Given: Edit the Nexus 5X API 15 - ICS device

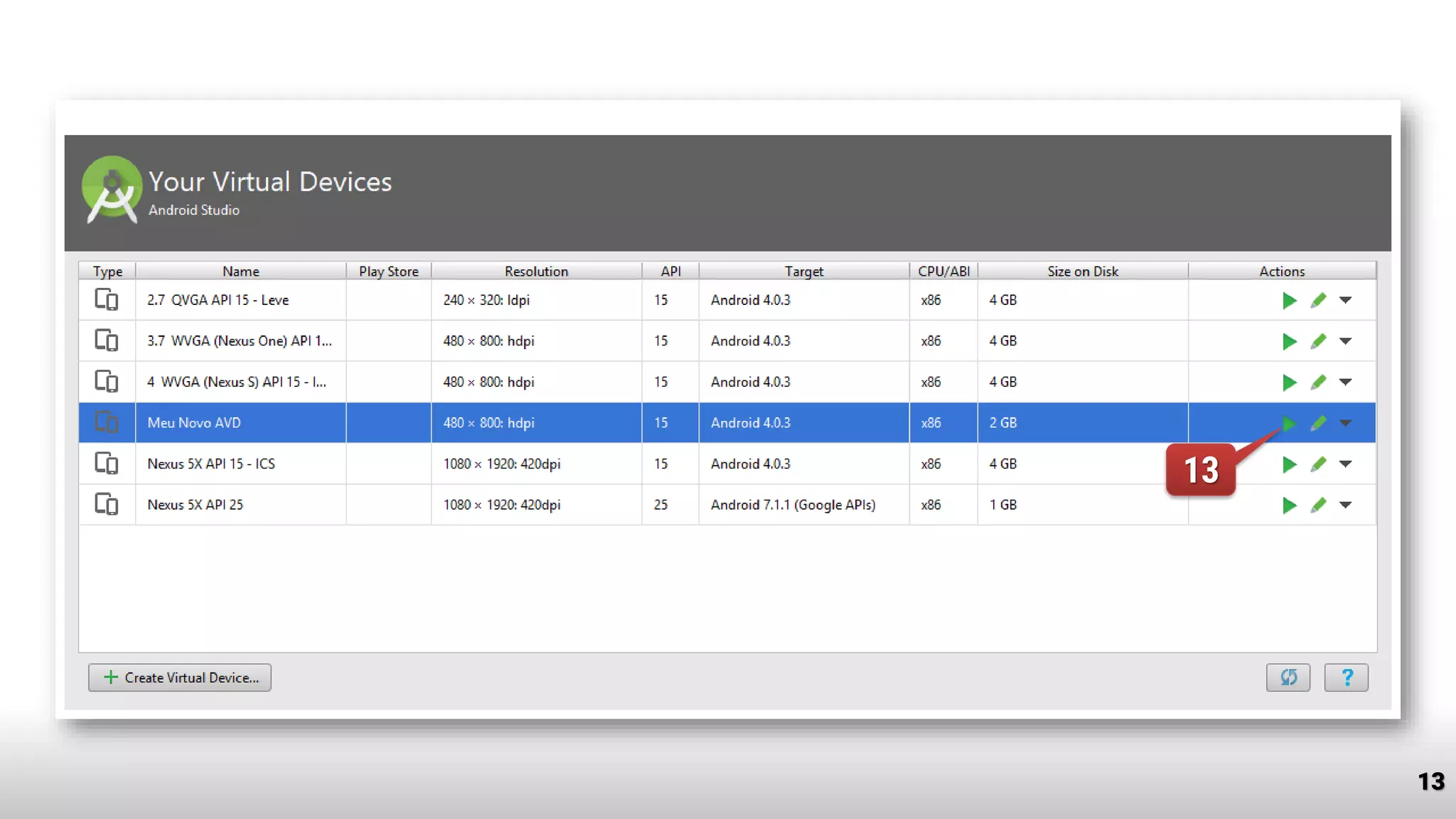Looking at the screenshot, I should (x=1318, y=464).
